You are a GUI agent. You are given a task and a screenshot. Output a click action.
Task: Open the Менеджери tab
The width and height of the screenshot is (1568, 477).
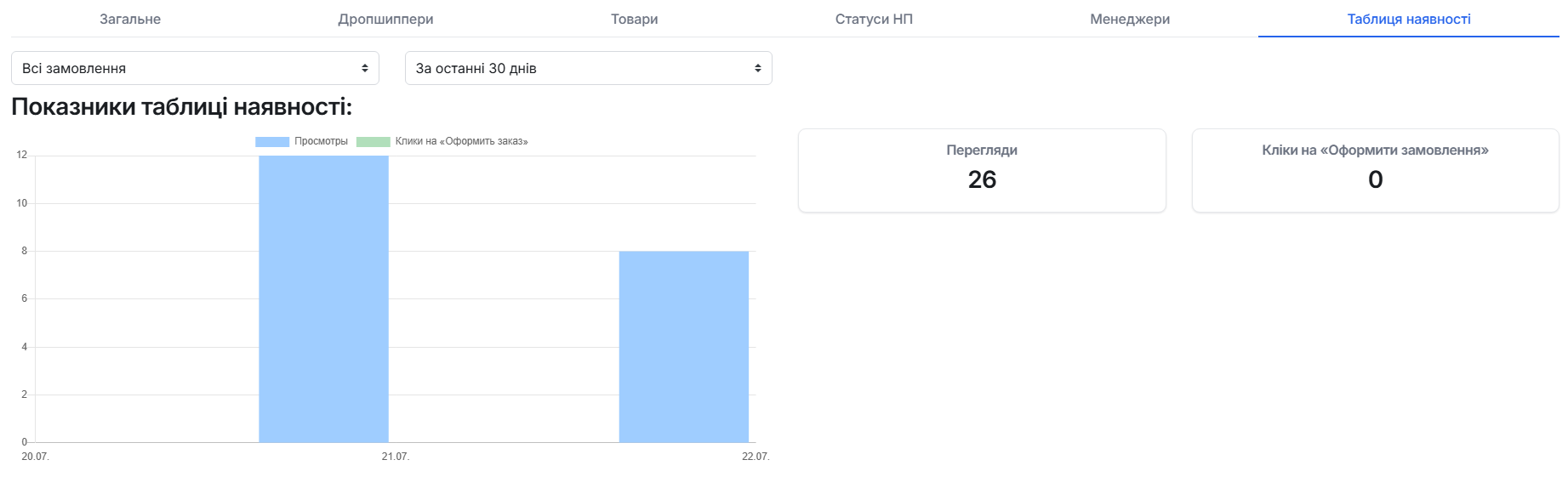click(1130, 19)
